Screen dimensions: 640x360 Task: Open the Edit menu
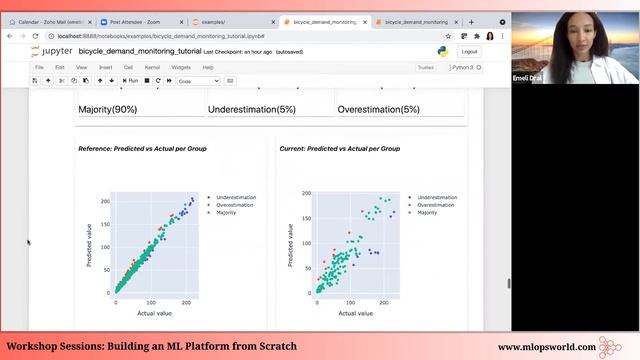click(x=60, y=67)
